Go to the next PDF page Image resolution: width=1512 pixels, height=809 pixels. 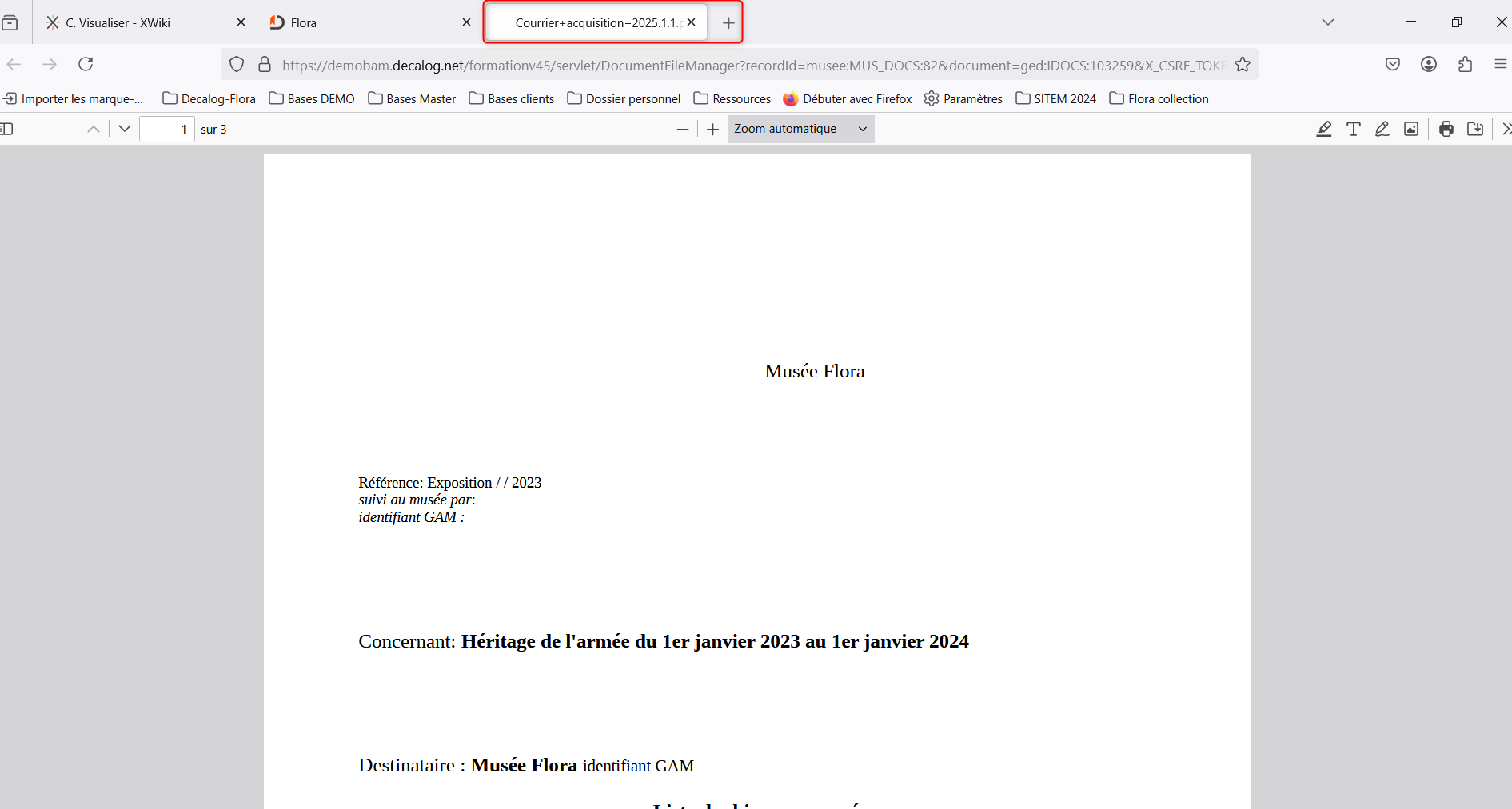coord(125,129)
